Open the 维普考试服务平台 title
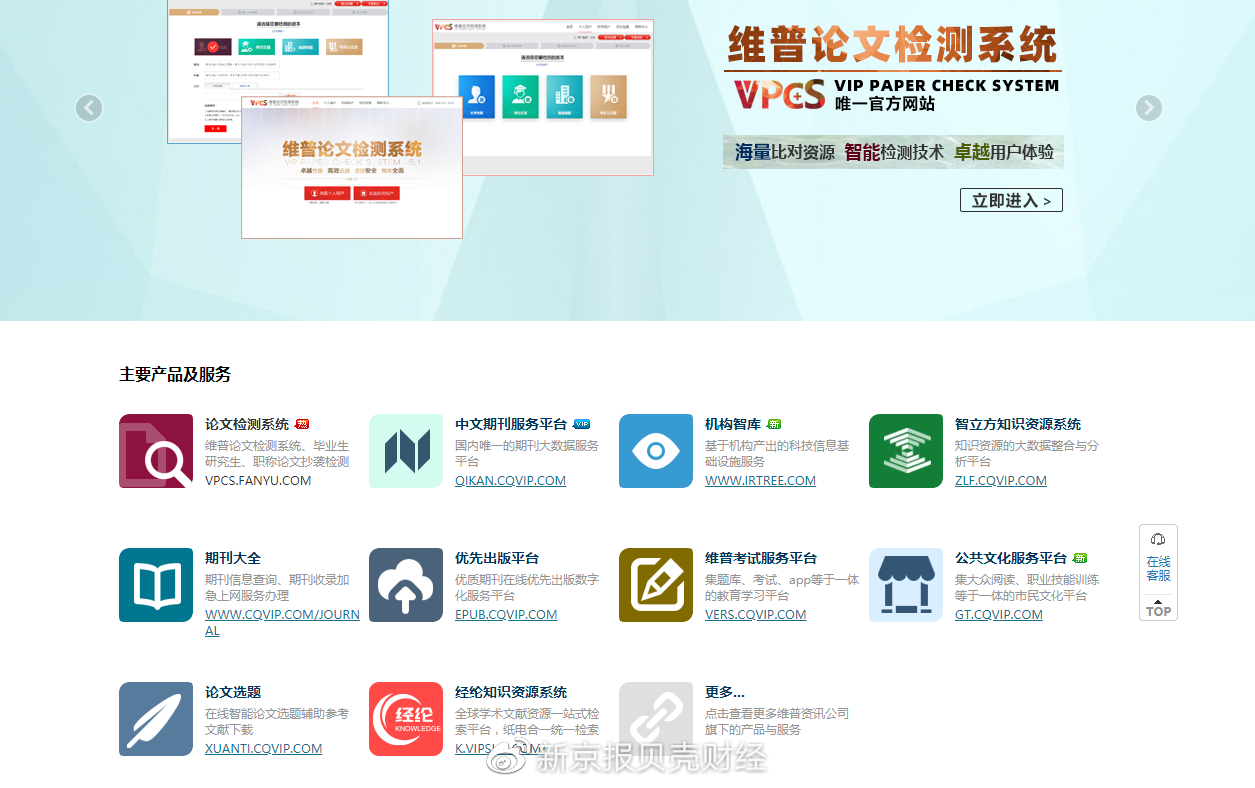Viewport: 1255px width, 788px height. [x=761, y=558]
